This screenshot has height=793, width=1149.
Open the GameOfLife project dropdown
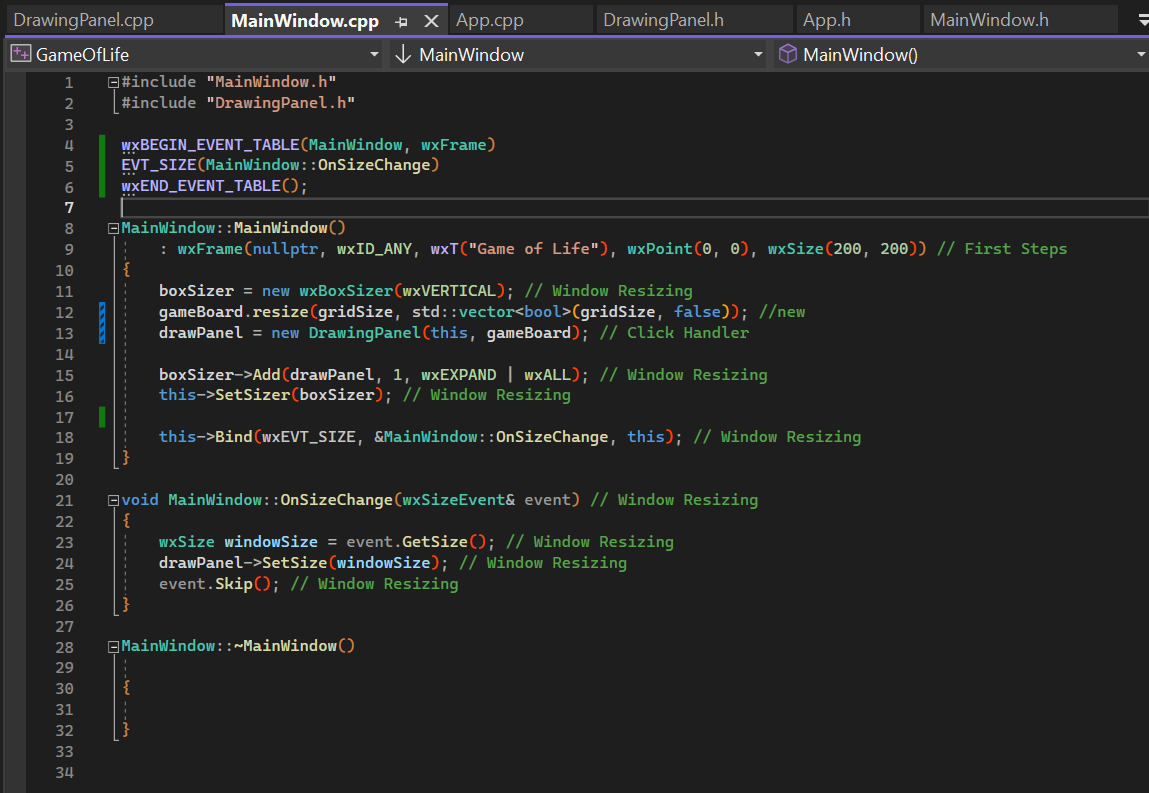373,54
